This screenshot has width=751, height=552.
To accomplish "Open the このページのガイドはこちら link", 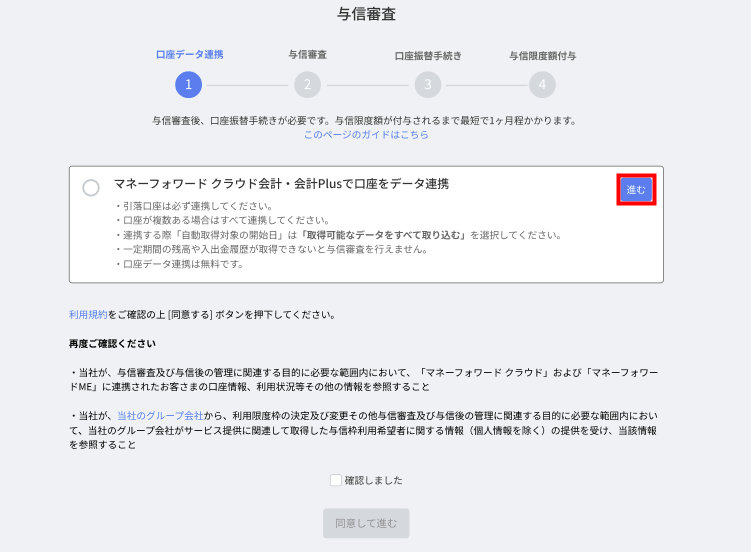I will click(x=366, y=134).
